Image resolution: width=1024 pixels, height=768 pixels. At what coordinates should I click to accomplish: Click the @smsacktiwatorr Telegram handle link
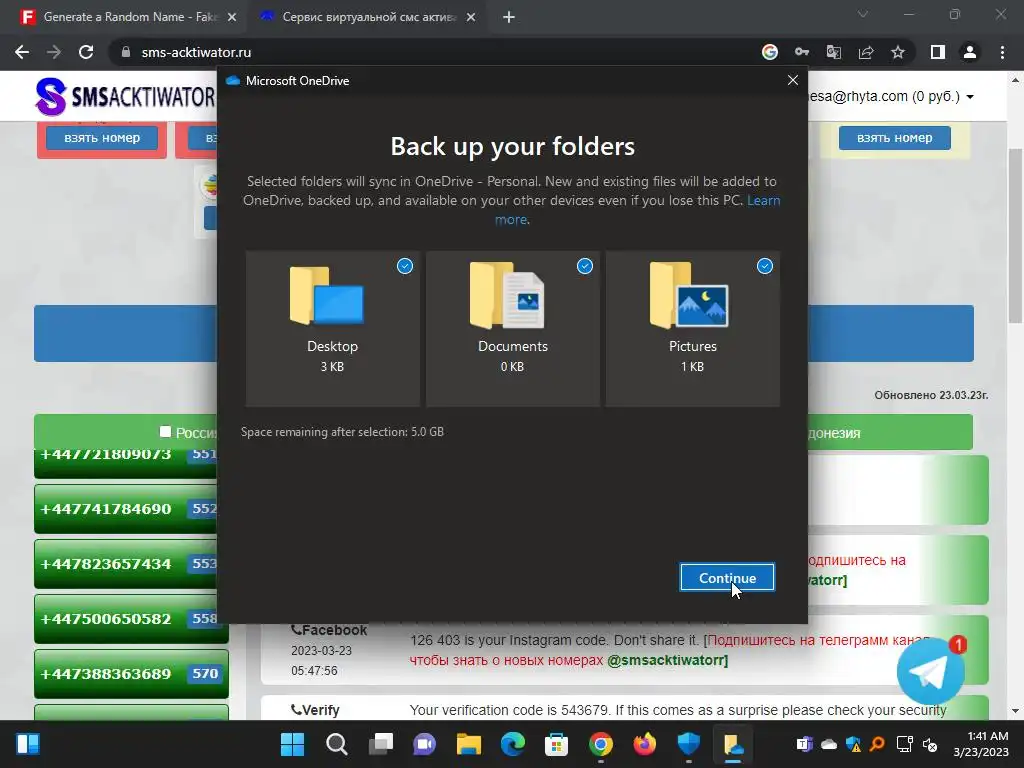click(x=667, y=660)
